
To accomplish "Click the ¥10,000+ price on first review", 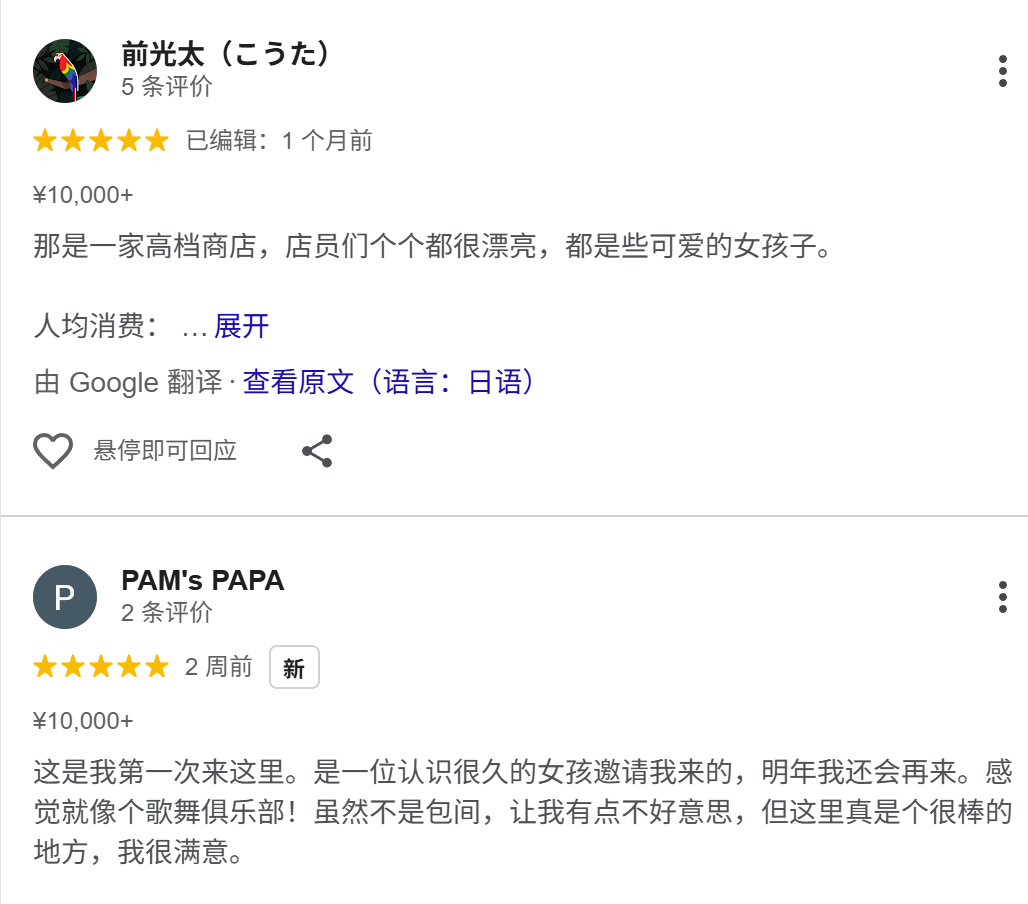I will (83, 195).
